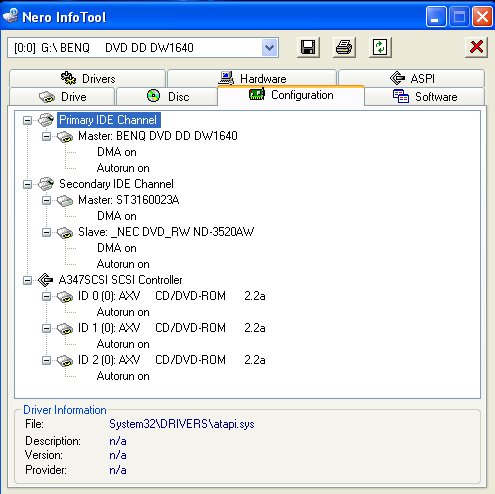The width and height of the screenshot is (495, 494).
Task: Switch to the Software tab
Action: pos(425,97)
